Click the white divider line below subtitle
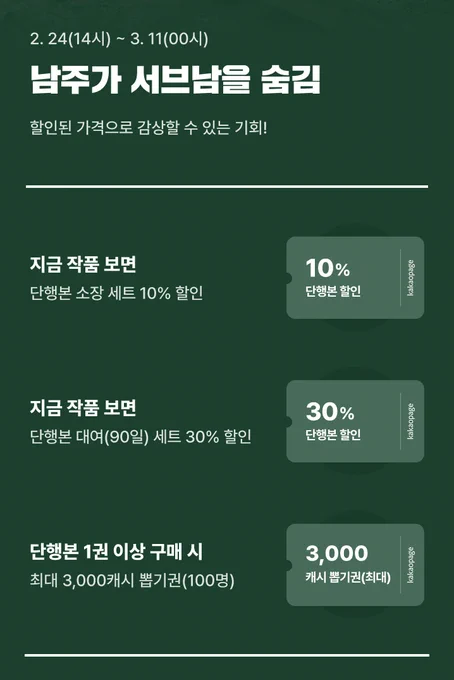Screen dimensions: 454x680 pyautogui.click(x=227, y=186)
